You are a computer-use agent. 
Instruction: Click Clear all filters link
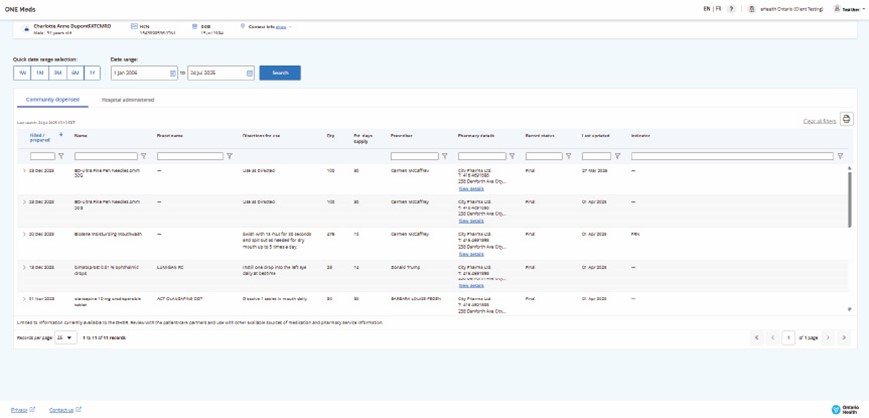point(819,121)
